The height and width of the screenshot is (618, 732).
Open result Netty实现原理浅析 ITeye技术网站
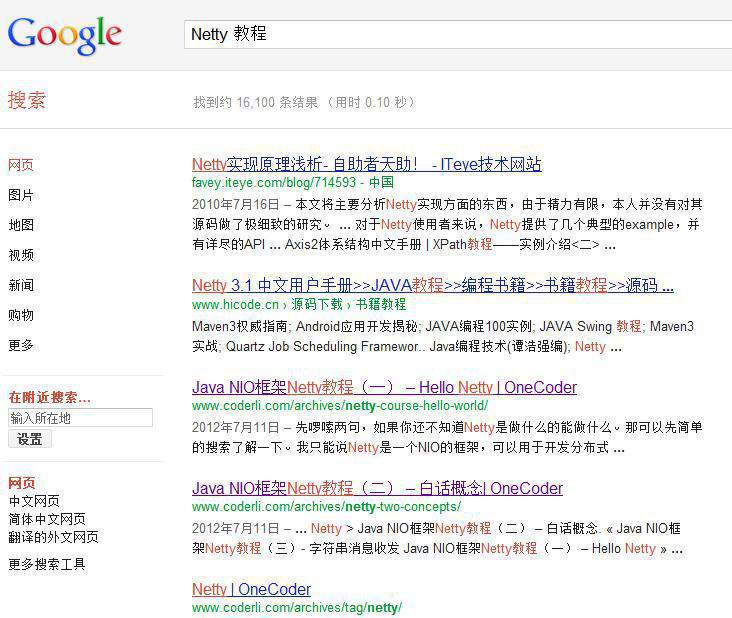click(366, 164)
